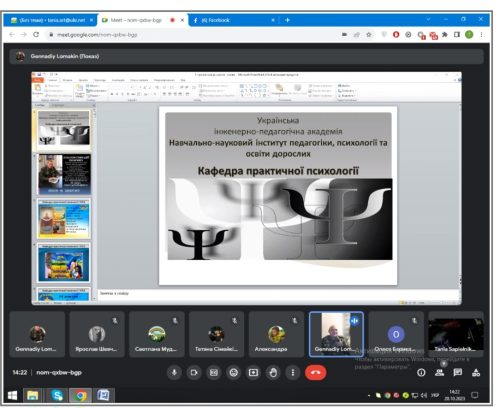Open Chrome tab search chevron
500x408 pixels.
pos(428,19)
